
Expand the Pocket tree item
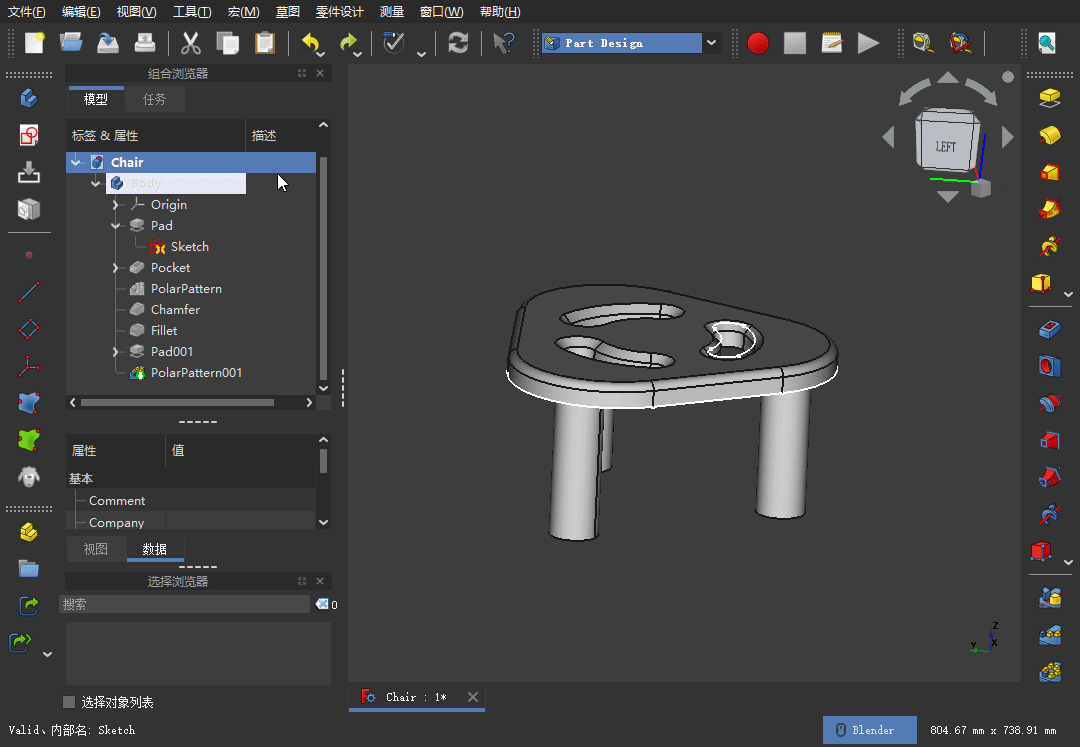116,268
